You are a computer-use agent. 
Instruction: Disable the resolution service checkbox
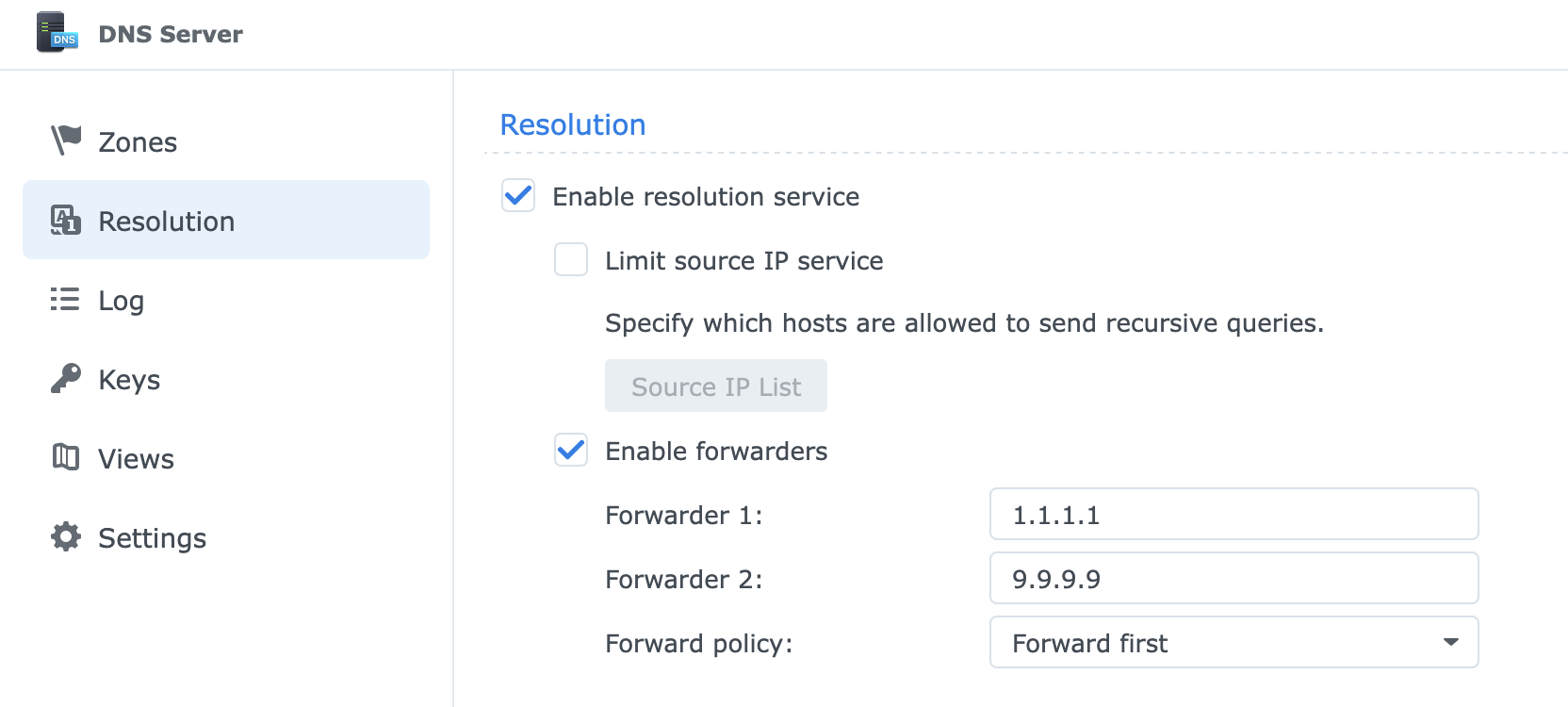pyautogui.click(x=517, y=196)
